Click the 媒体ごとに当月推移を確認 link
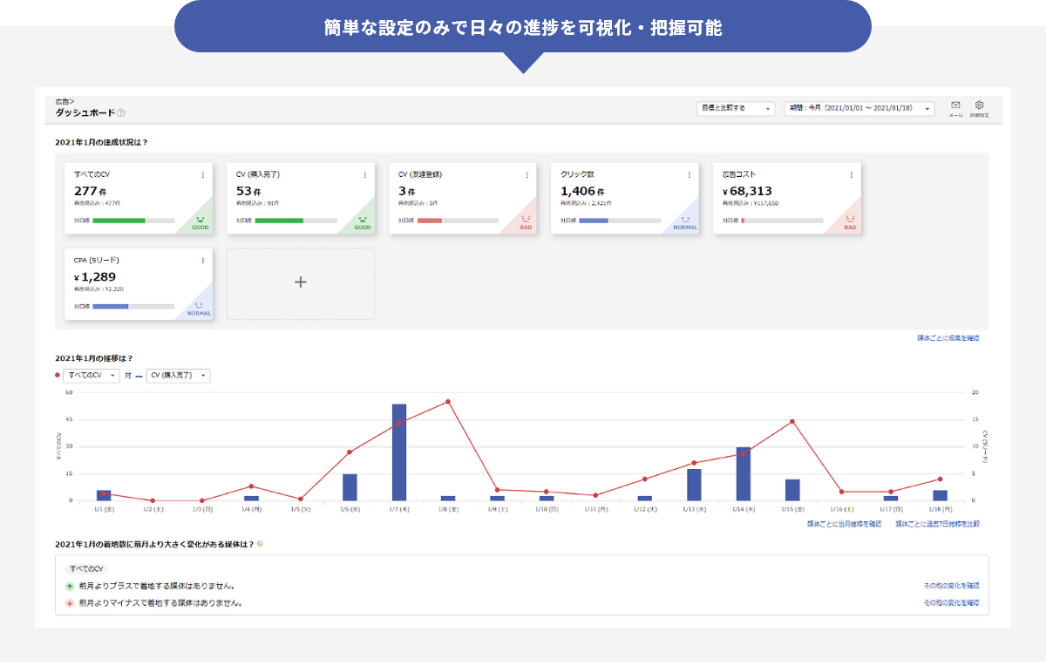1046x662 pixels. [x=844, y=524]
